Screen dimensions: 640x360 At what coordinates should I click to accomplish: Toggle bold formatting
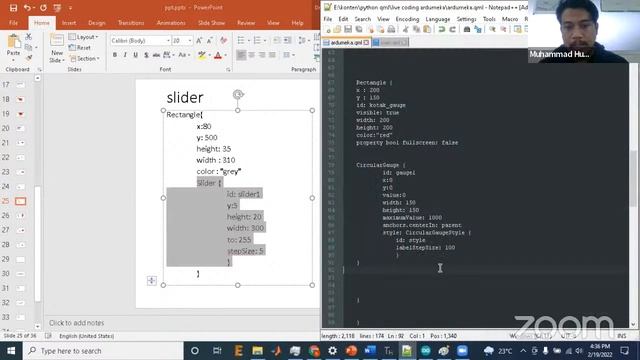click(115, 55)
